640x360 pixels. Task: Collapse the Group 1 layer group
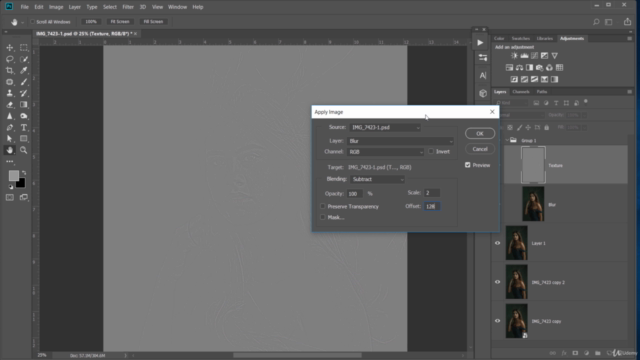click(507, 140)
